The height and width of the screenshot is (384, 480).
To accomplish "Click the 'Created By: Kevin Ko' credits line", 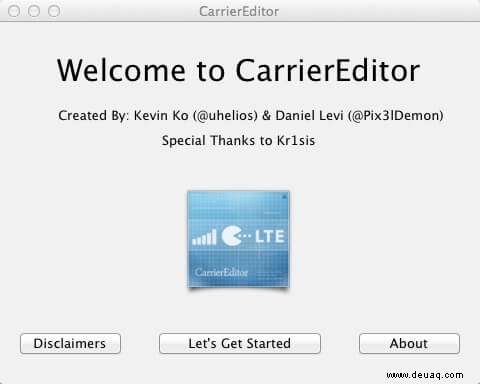I will pyautogui.click(x=251, y=116).
